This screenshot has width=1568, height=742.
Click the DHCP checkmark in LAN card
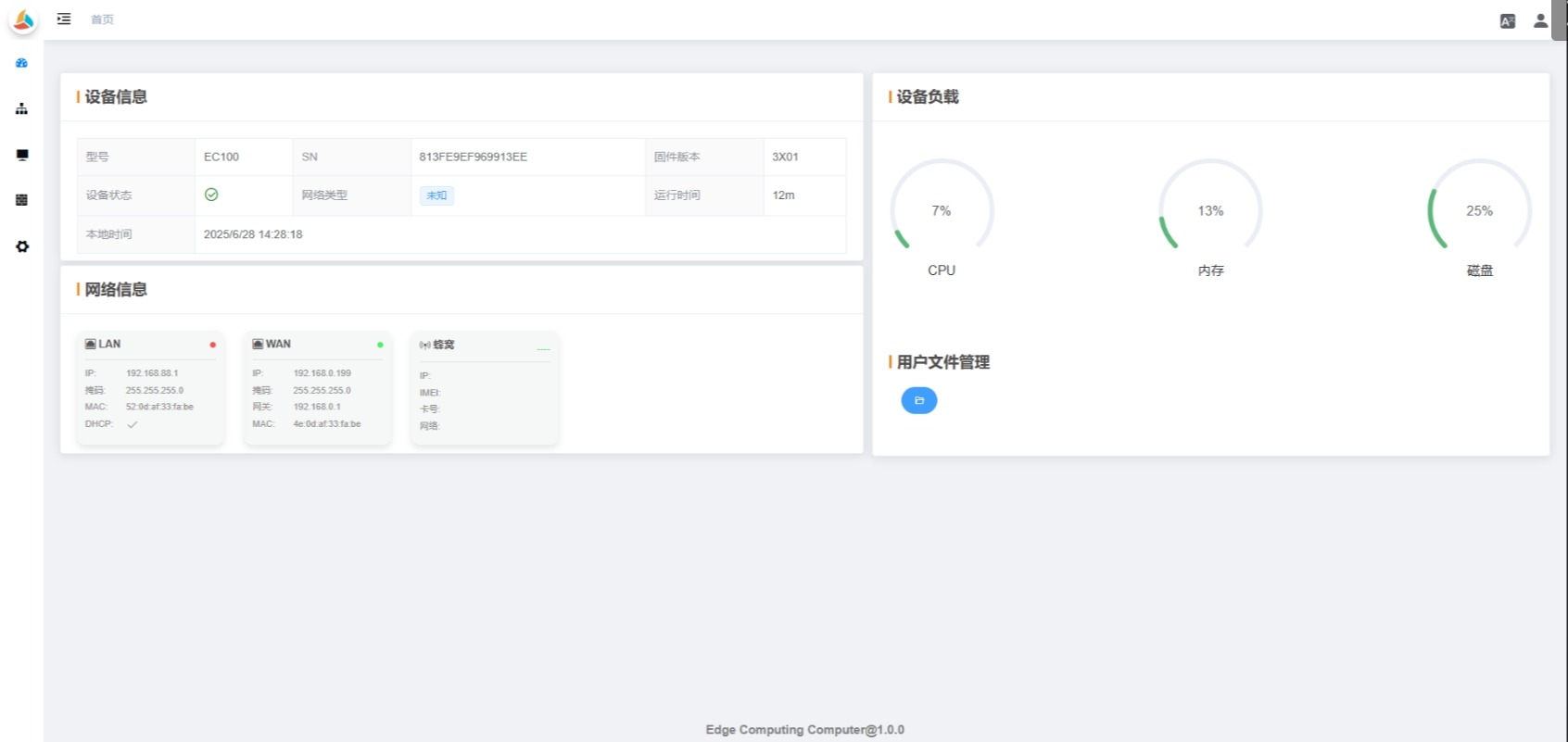[x=133, y=424]
